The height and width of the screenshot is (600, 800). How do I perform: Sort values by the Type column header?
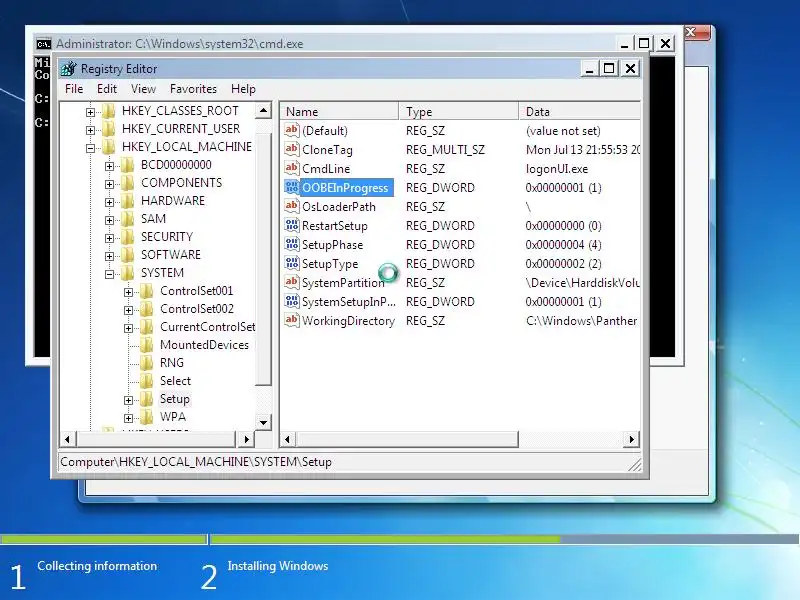point(459,111)
